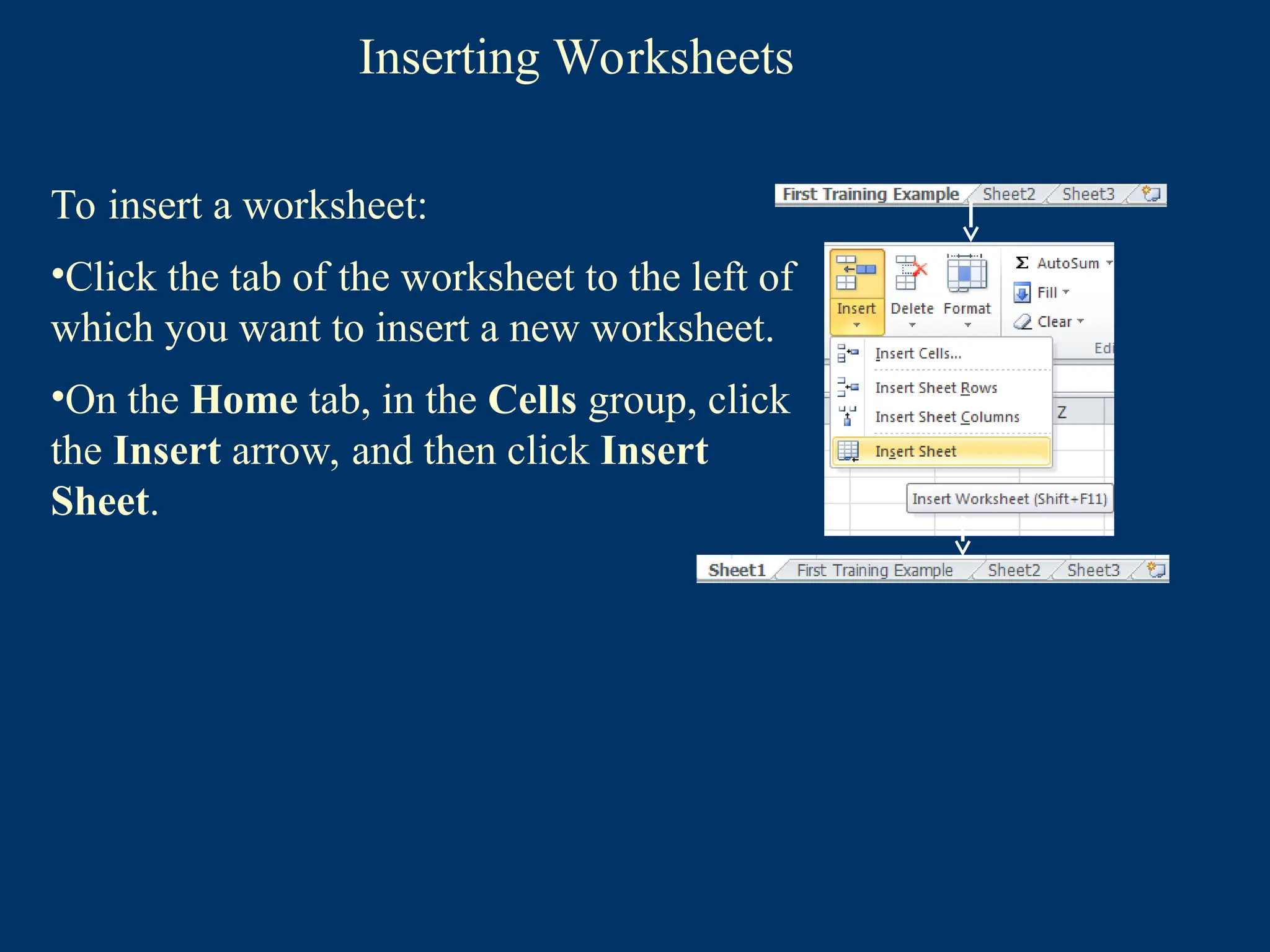Click the Format cells icon
This screenshot has width=1270, height=952.
[x=966, y=273]
